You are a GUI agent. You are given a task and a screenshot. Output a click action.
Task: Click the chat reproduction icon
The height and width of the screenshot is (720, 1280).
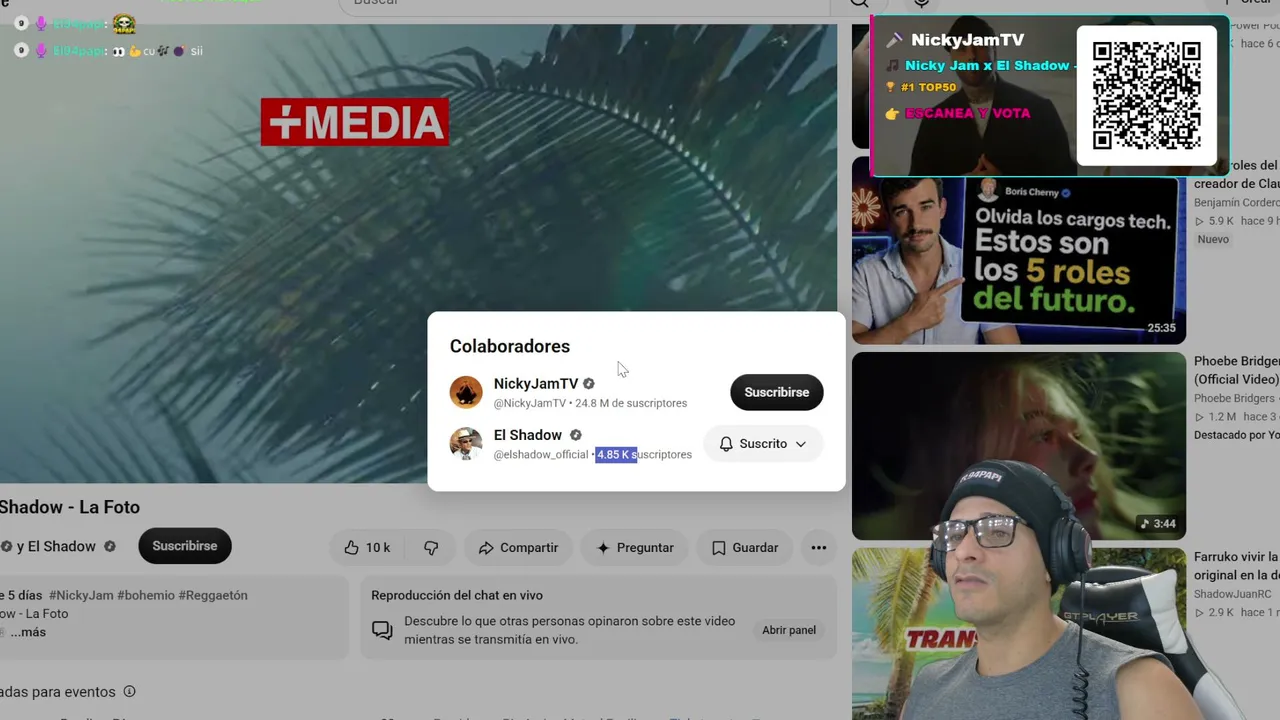[382, 630]
